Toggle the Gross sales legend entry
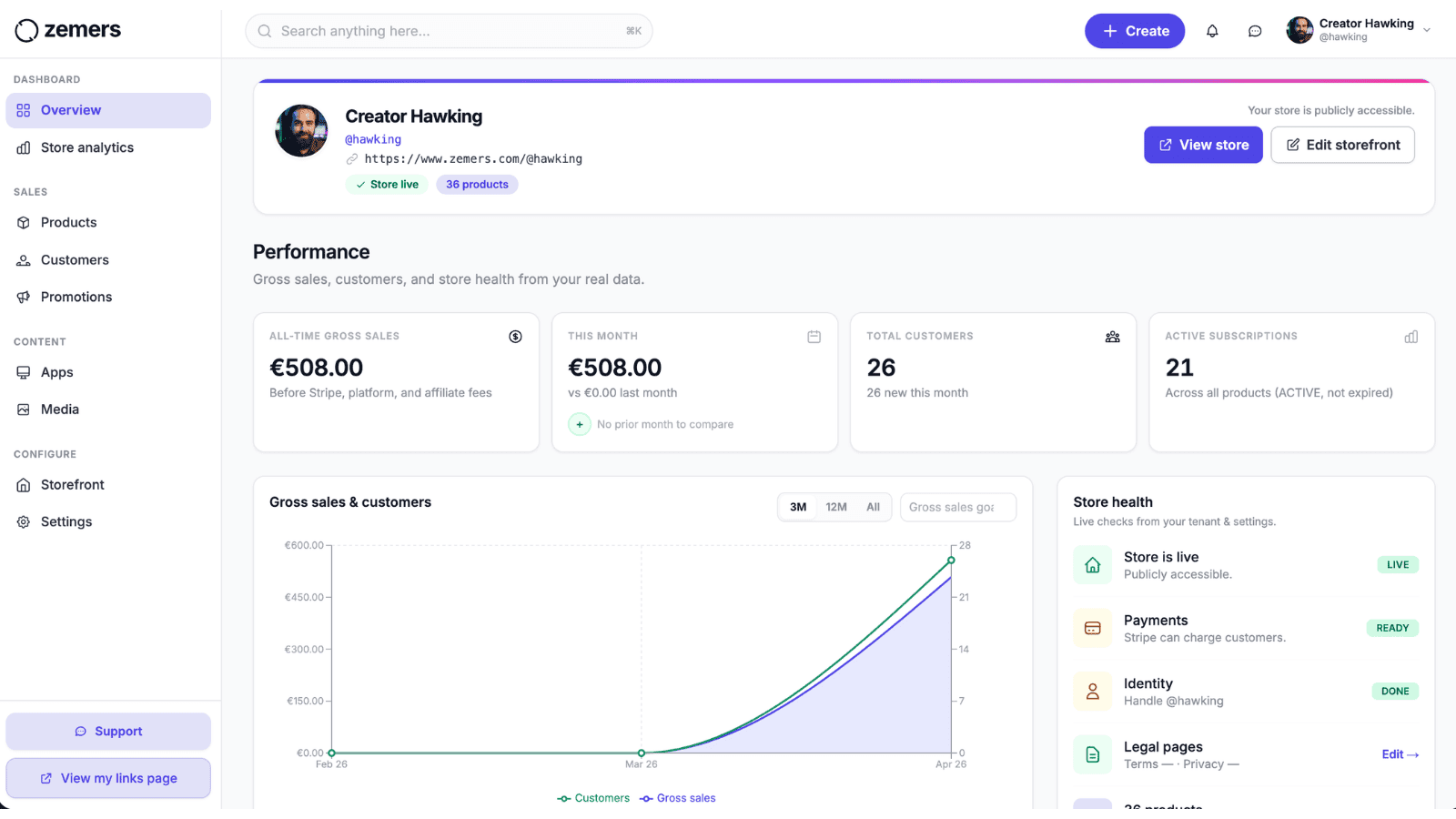Image resolution: width=1456 pixels, height=819 pixels. (678, 798)
